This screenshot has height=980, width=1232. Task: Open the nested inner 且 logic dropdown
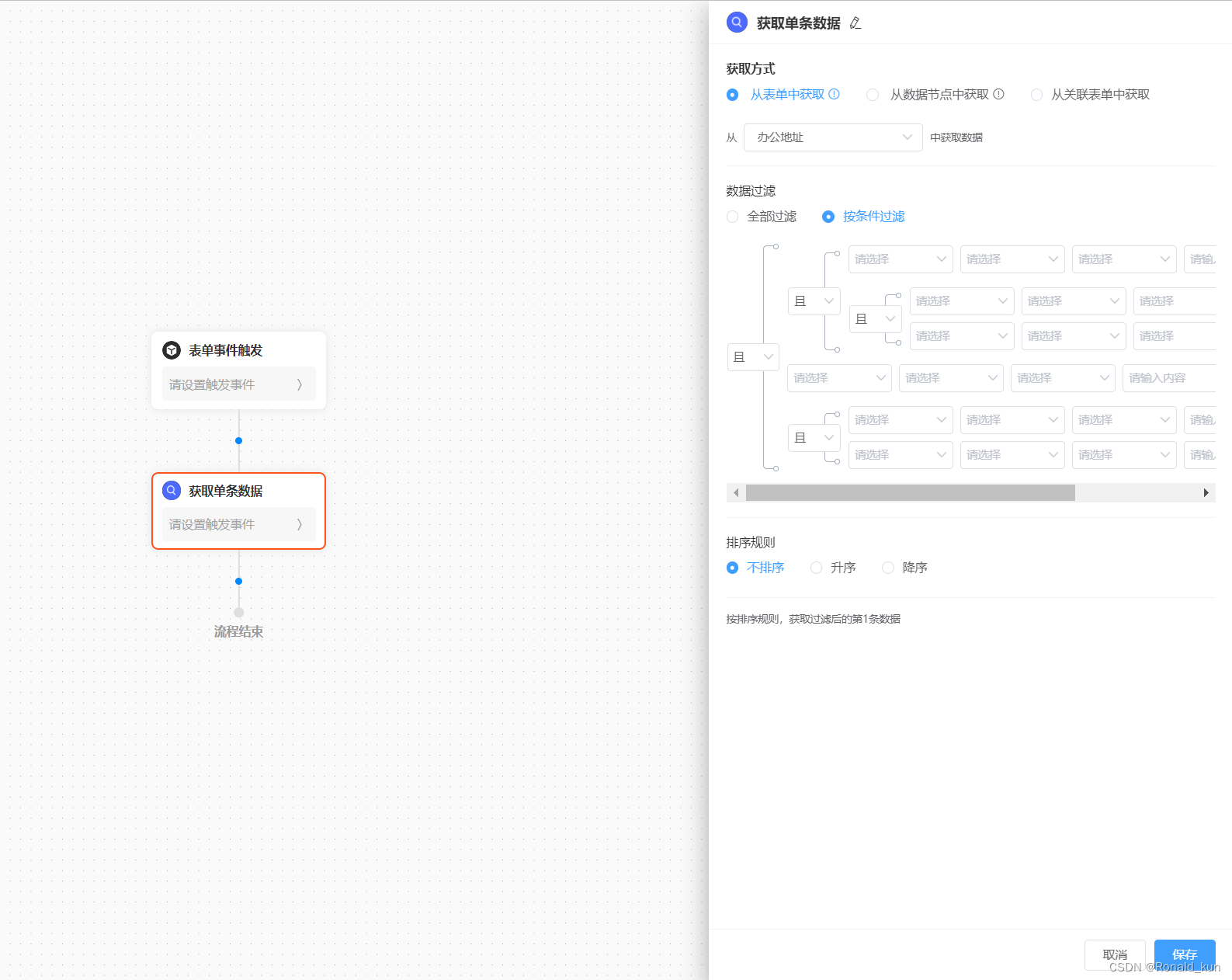(876, 319)
